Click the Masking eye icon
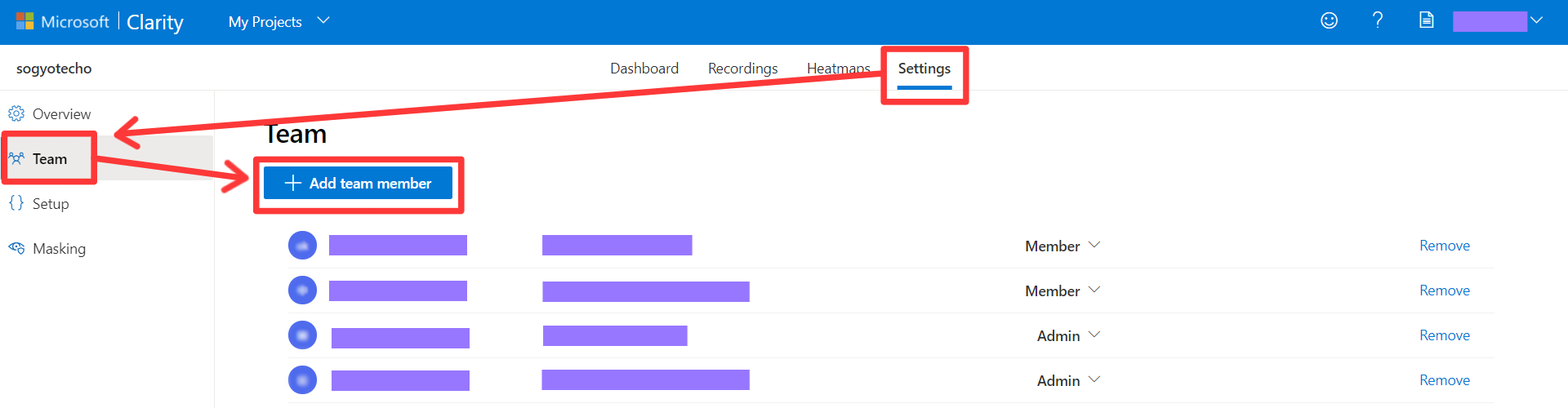The width and height of the screenshot is (1568, 408). click(x=16, y=248)
